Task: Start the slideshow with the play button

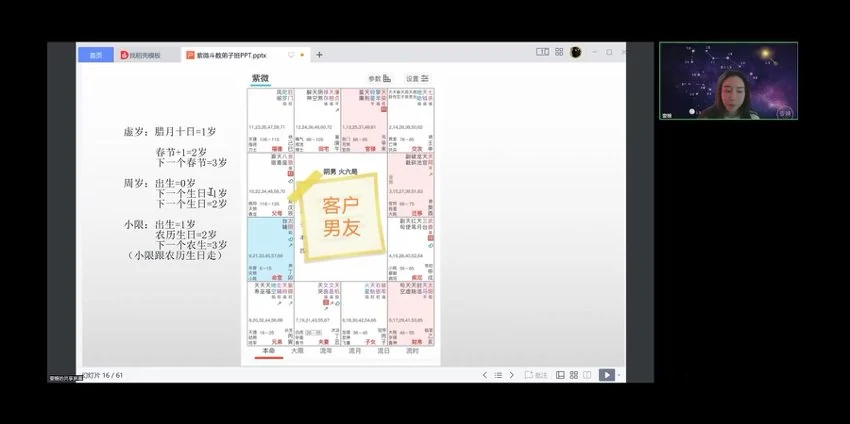Action: click(x=607, y=375)
